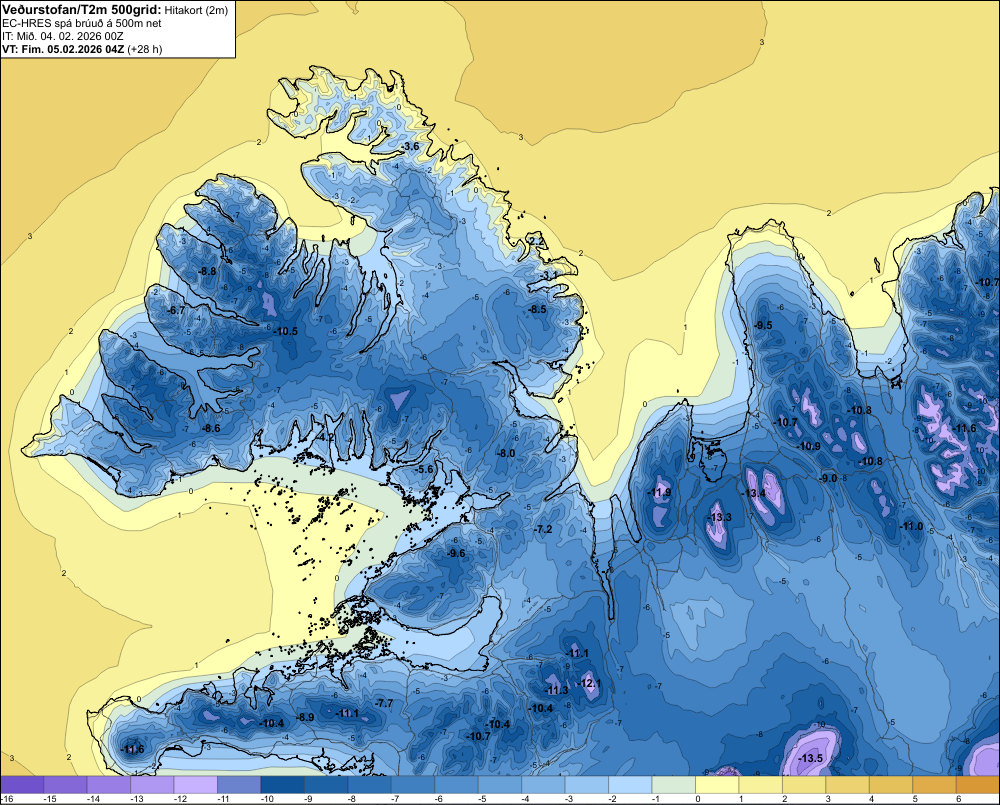
Task: Click the -11.0 temperature label
Action: [x=911, y=526]
